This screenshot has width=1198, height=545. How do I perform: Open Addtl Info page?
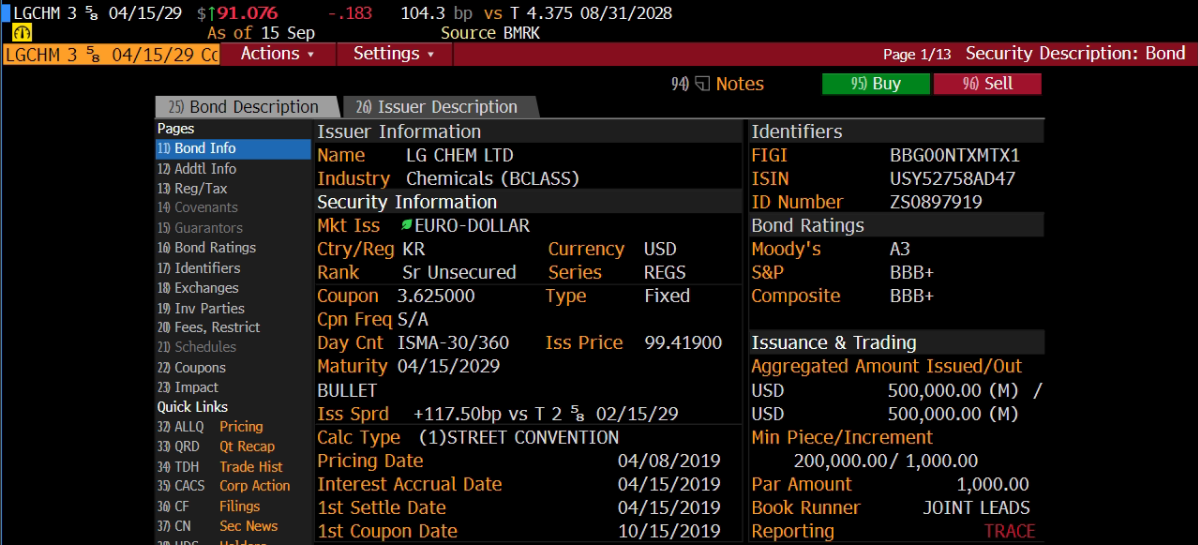coord(197,169)
